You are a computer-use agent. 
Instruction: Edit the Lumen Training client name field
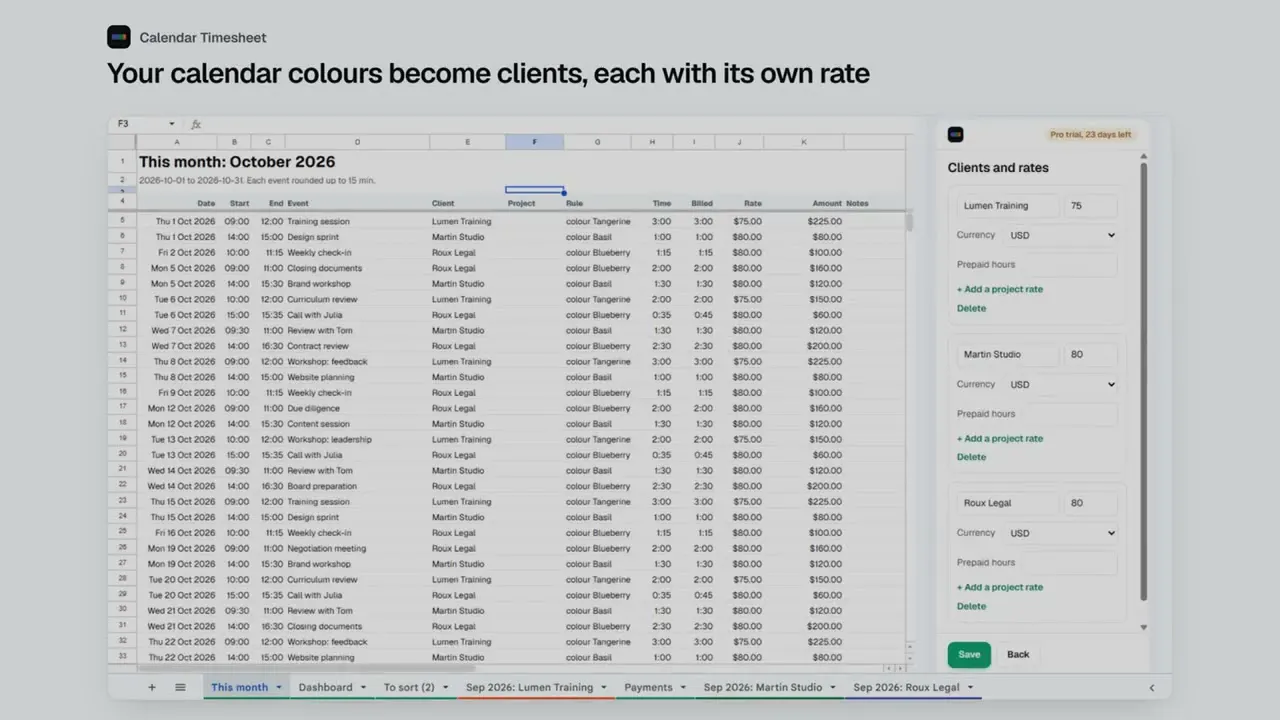pyautogui.click(x=1008, y=206)
